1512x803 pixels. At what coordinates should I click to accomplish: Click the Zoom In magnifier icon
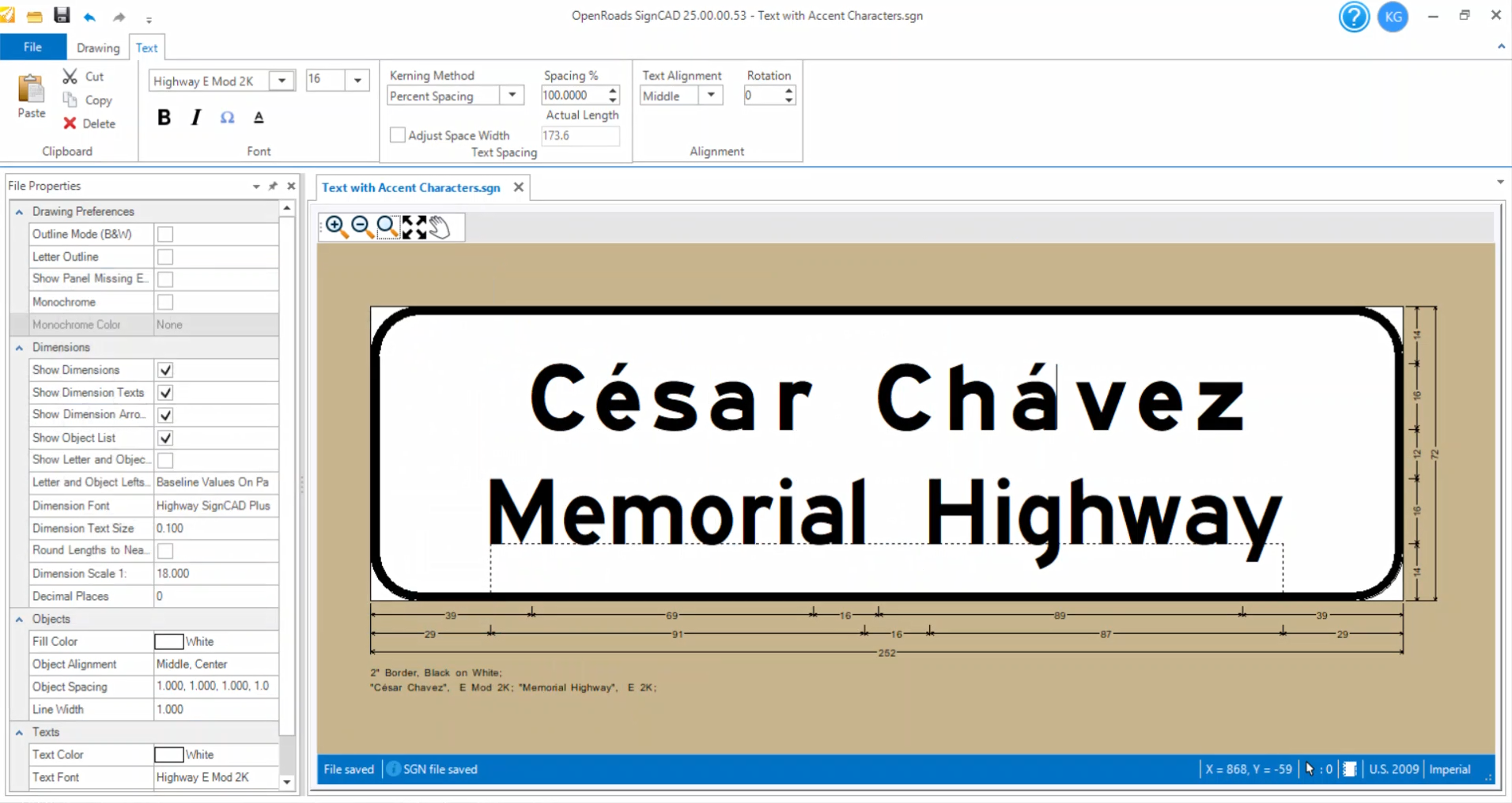pos(335,227)
